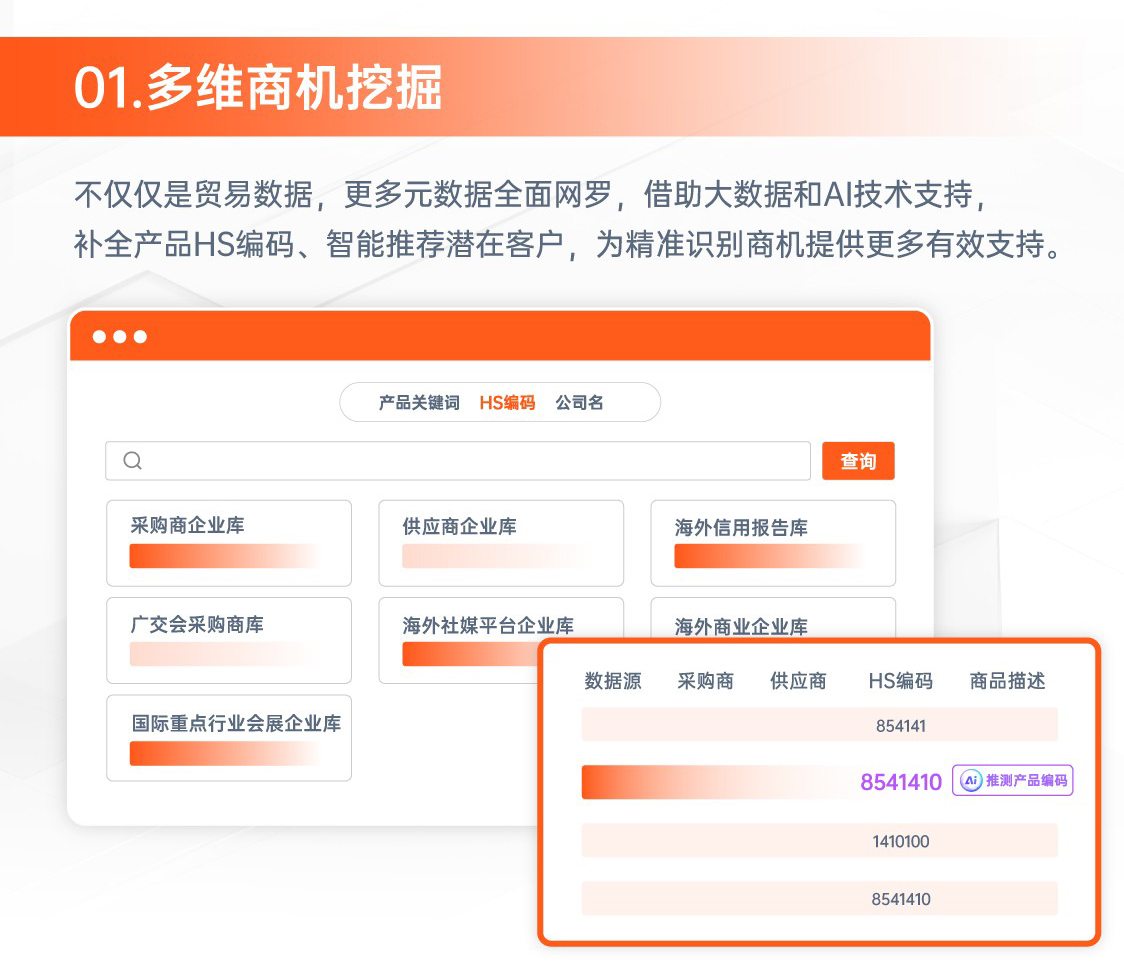This screenshot has width=1124, height=977.
Task: Click the AI badge icon
Action: pos(970,781)
